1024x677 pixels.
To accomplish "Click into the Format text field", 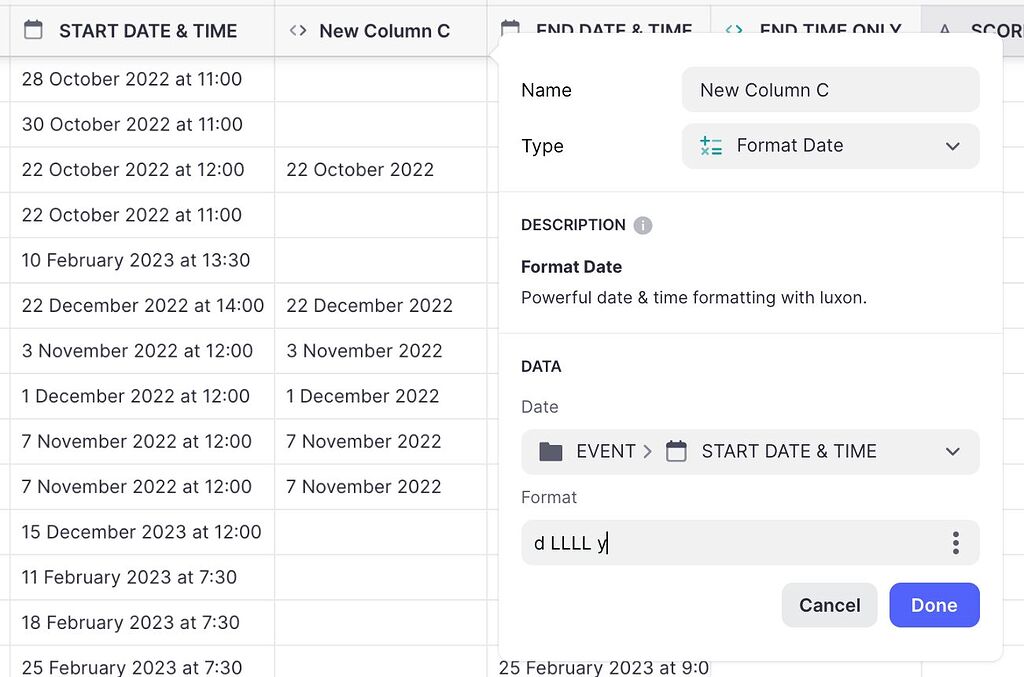I will tap(730, 543).
